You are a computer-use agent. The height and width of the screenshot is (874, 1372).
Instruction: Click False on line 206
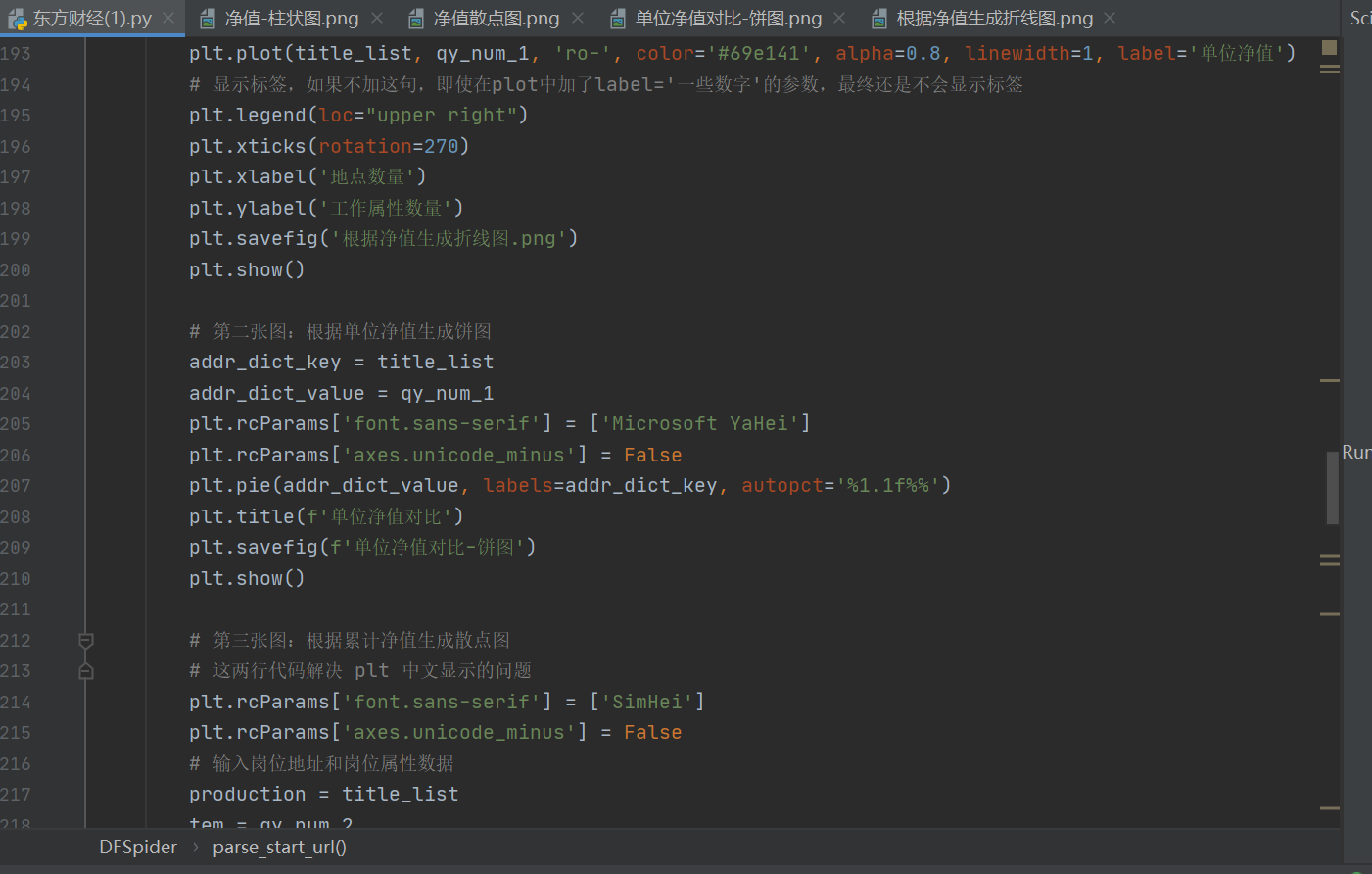pos(653,456)
